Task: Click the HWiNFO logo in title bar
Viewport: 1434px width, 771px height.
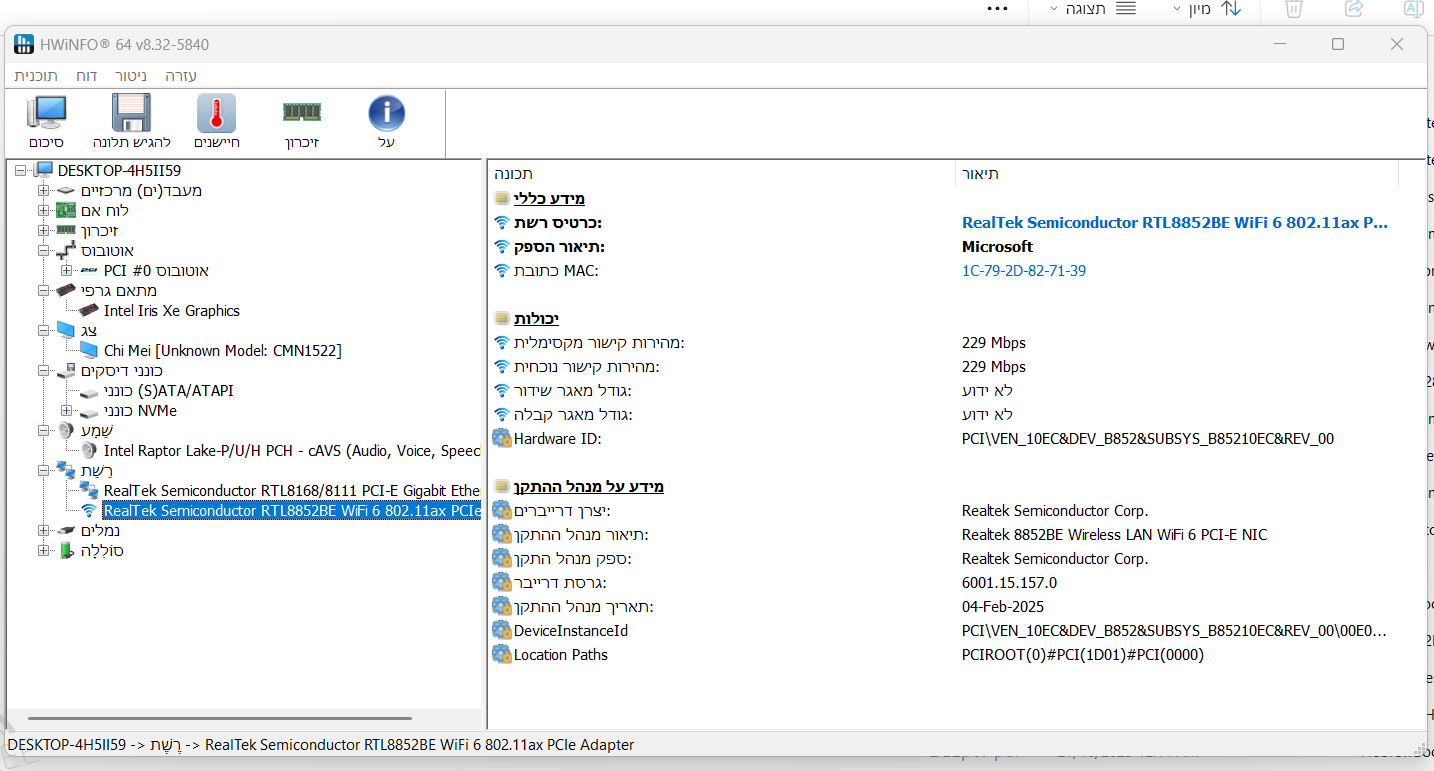Action: pos(23,44)
